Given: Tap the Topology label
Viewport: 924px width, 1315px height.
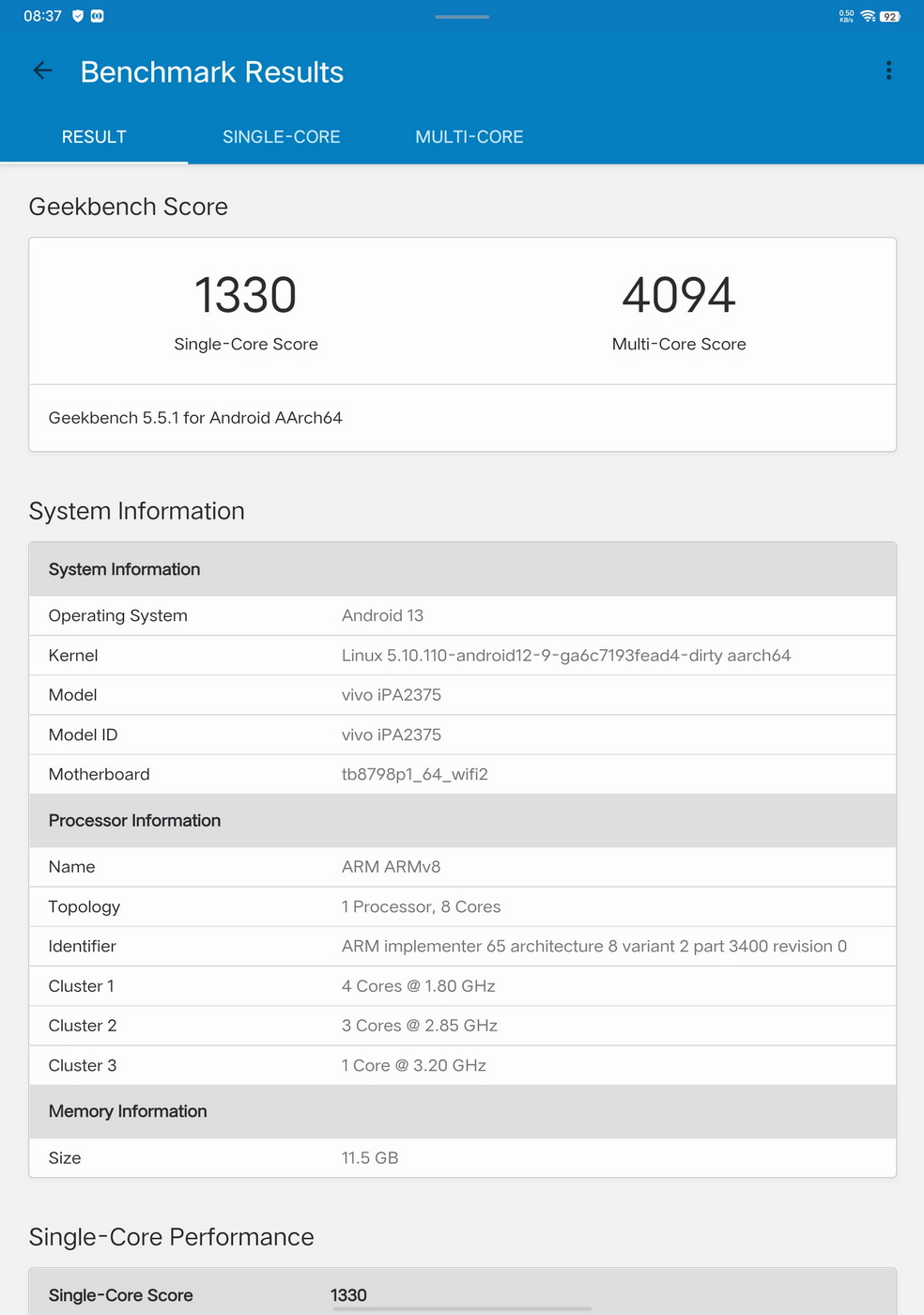Looking at the screenshot, I should (x=85, y=906).
